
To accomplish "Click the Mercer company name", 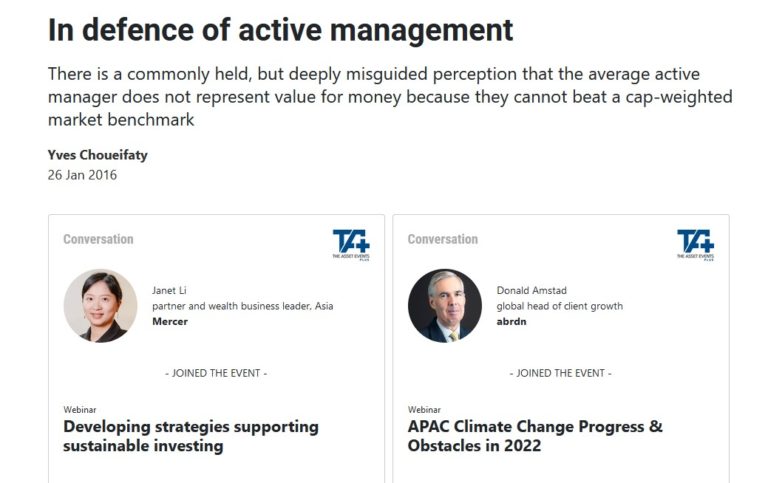I will point(170,322).
